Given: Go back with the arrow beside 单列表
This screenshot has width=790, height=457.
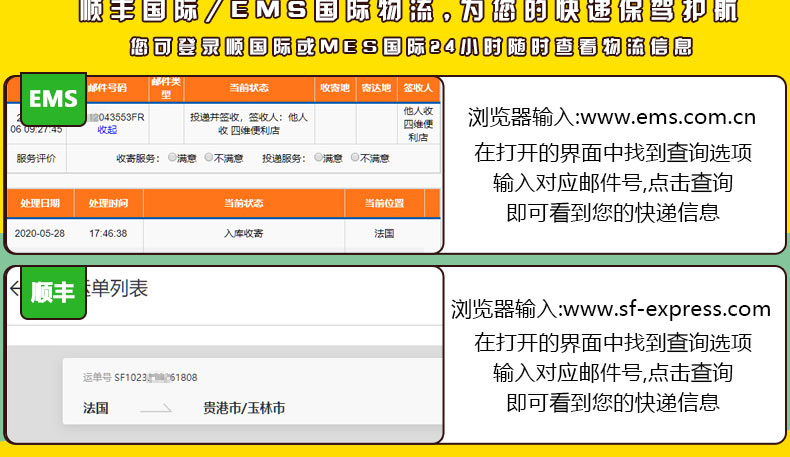Looking at the screenshot, I should 15,289.
